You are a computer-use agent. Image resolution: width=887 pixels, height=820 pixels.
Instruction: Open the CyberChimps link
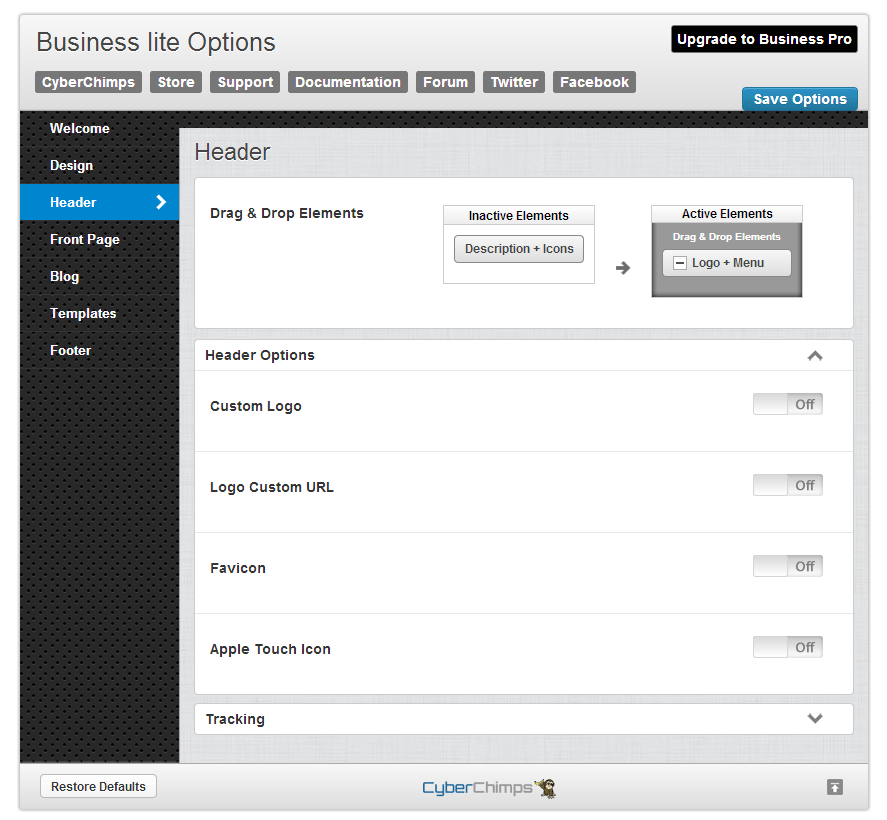coord(88,82)
